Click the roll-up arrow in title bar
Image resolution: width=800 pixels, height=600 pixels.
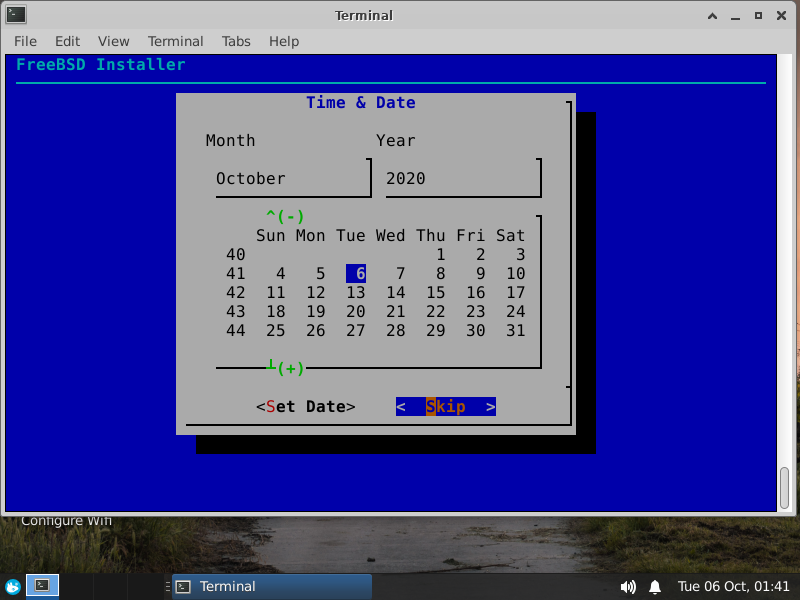click(712, 16)
